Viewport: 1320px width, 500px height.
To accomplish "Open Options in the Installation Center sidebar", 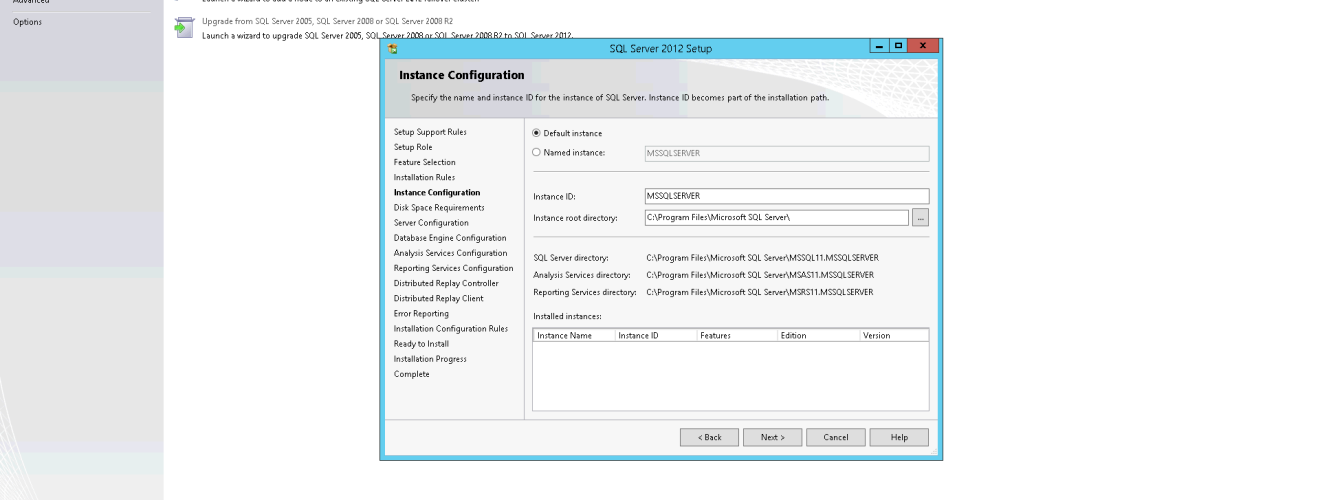I will [27, 21].
